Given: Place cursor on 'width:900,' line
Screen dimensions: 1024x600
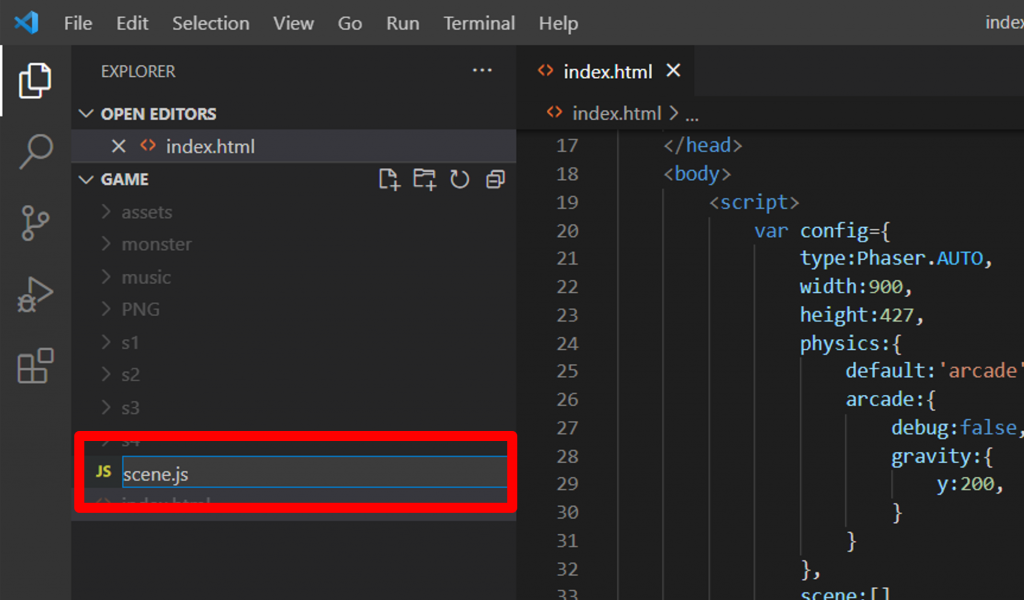Looking at the screenshot, I should (x=856, y=286).
